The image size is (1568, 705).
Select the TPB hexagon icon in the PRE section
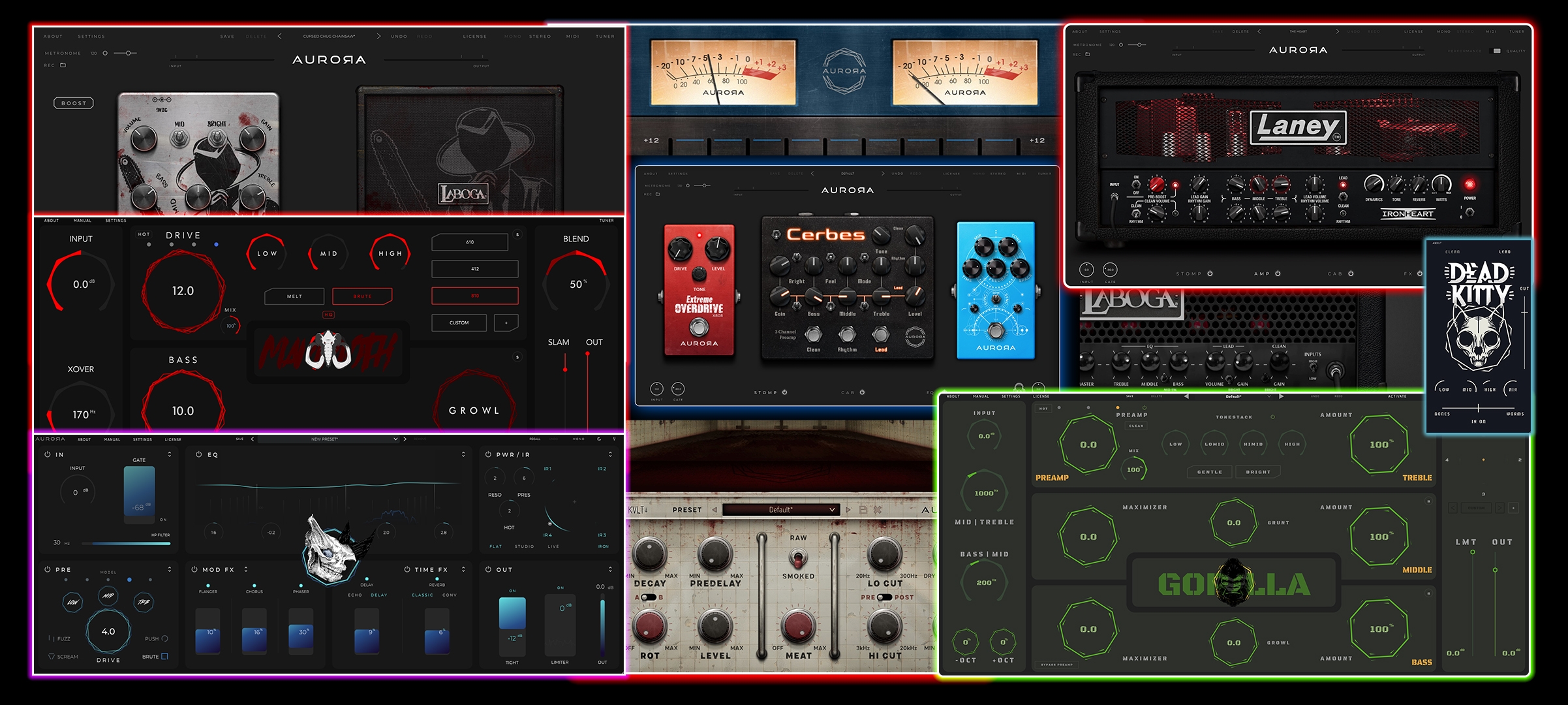(x=144, y=602)
